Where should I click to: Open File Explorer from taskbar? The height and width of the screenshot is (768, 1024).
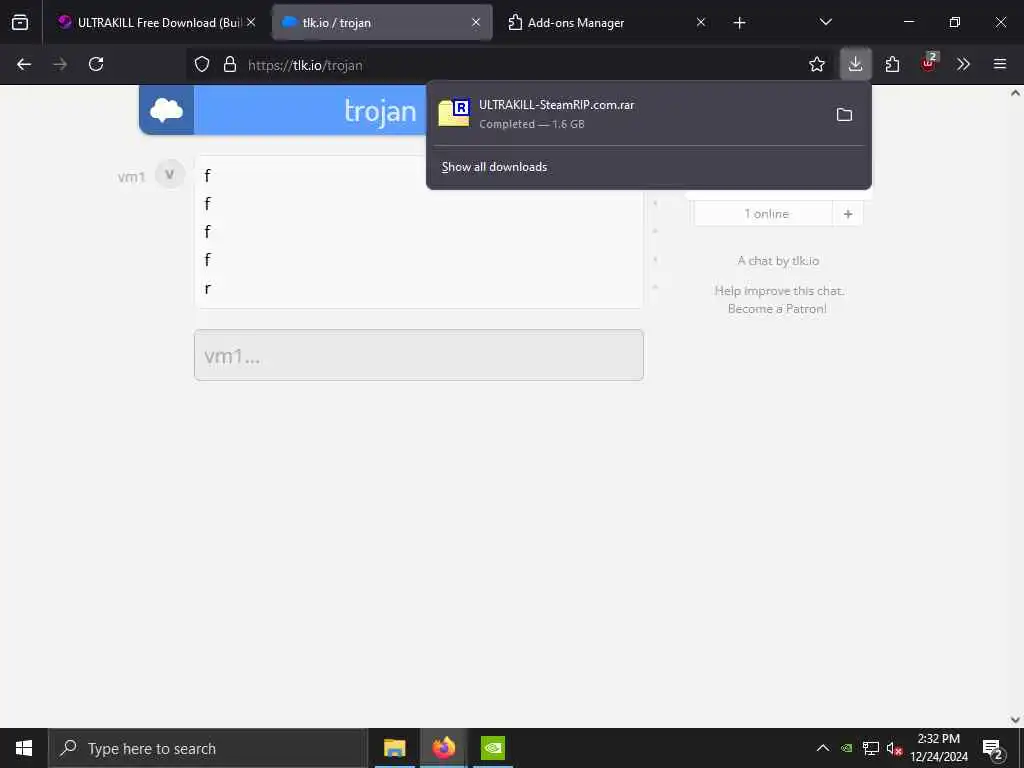point(394,748)
